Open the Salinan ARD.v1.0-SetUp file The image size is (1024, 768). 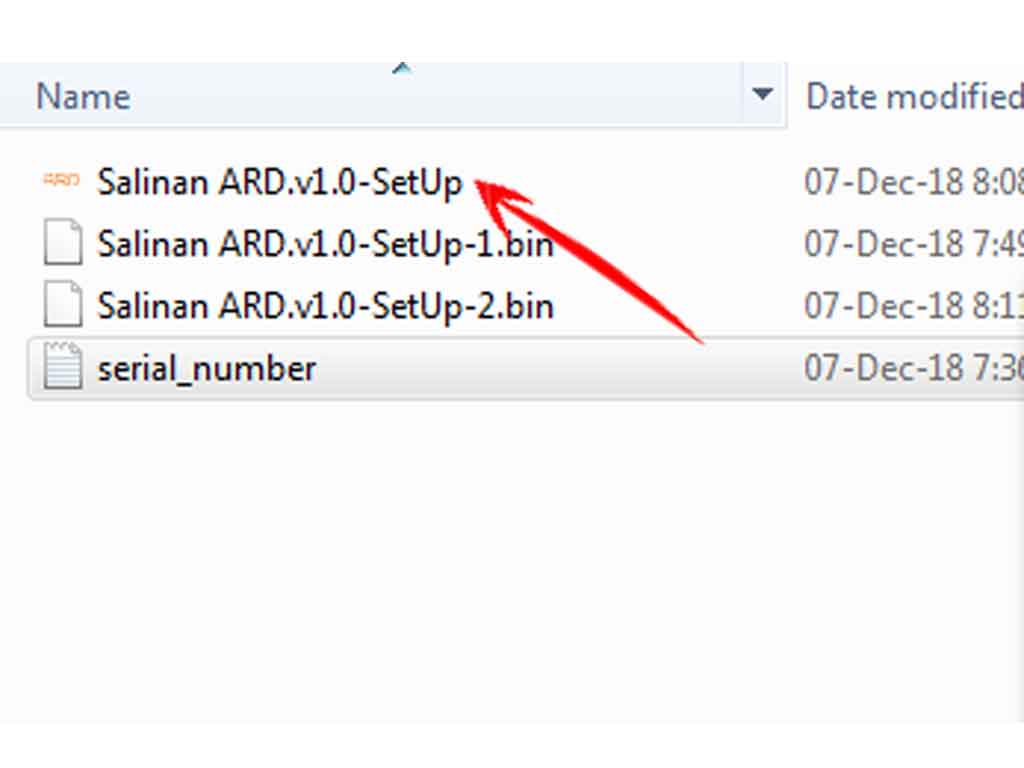click(x=280, y=182)
